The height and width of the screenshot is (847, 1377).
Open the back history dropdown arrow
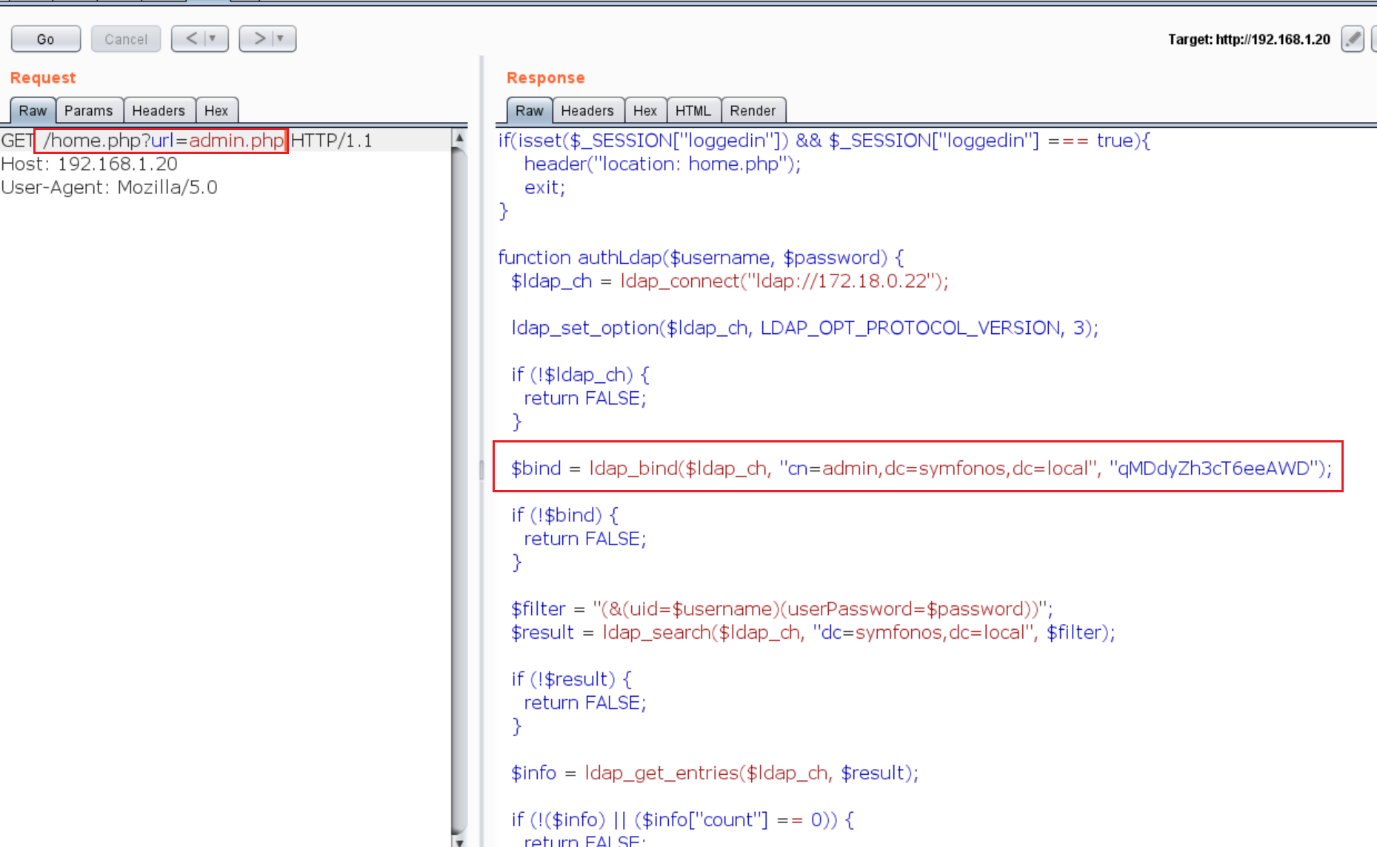(212, 39)
